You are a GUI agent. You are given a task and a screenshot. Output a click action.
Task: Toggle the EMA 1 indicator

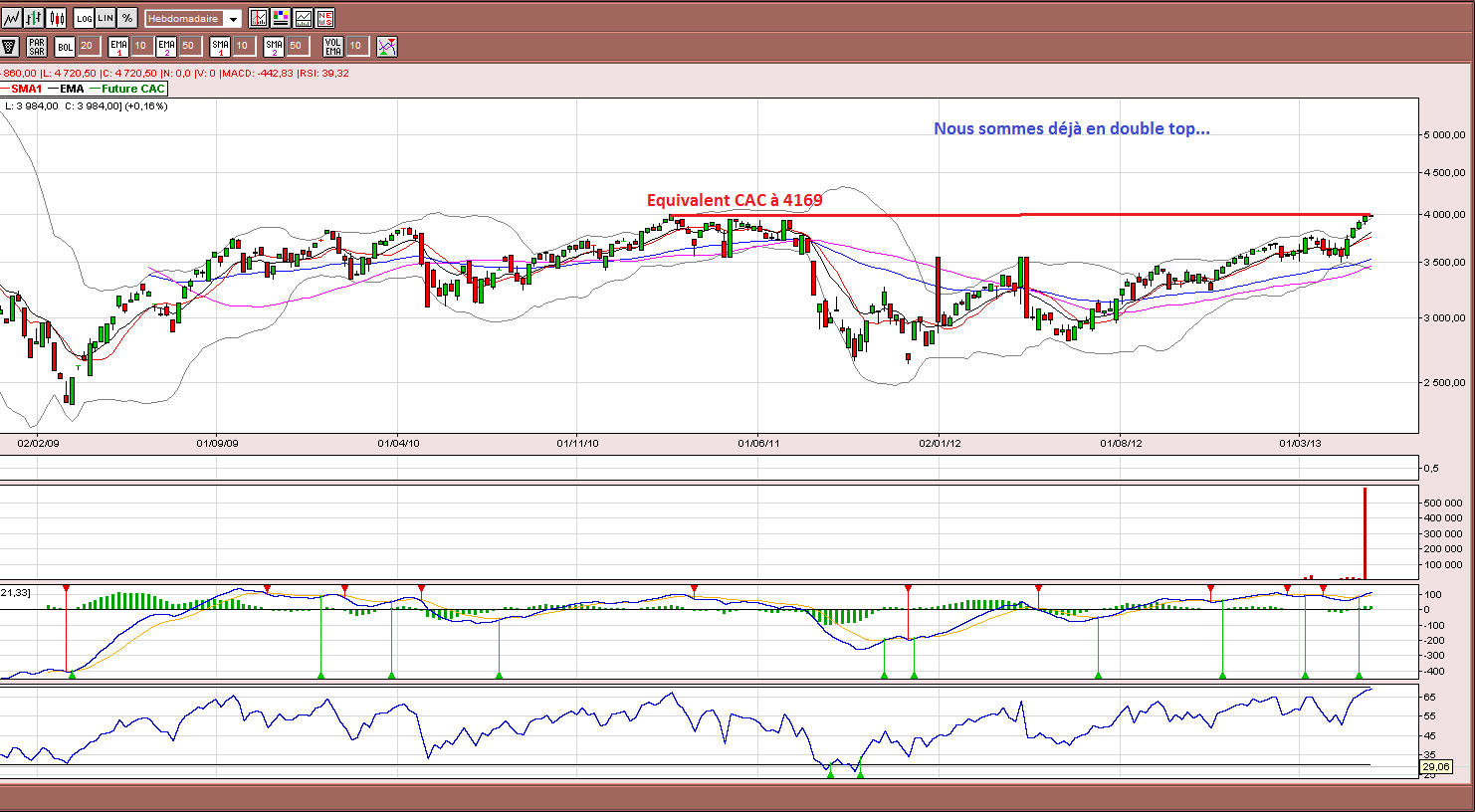pos(118,46)
